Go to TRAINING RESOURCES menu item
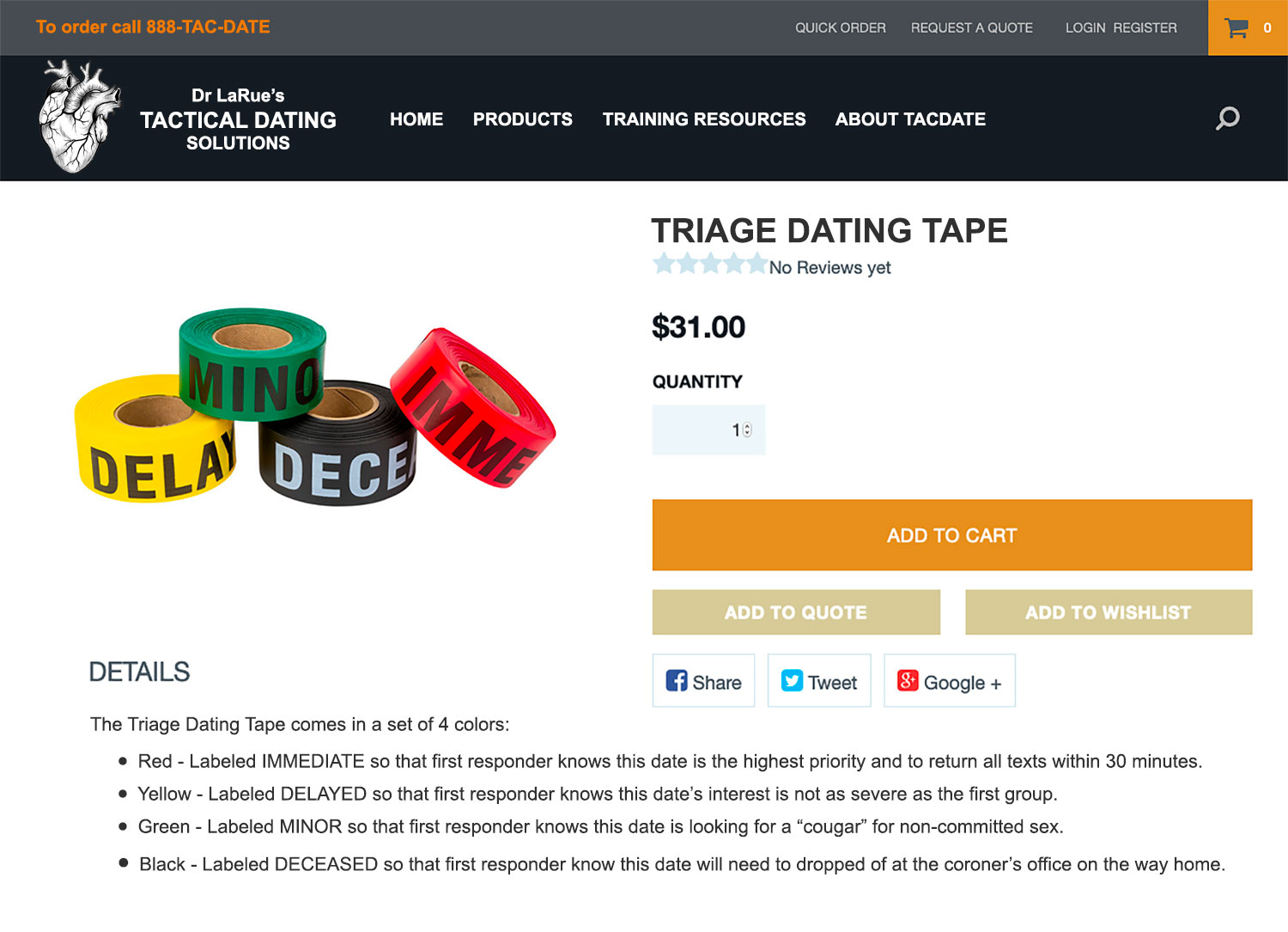 pos(704,119)
